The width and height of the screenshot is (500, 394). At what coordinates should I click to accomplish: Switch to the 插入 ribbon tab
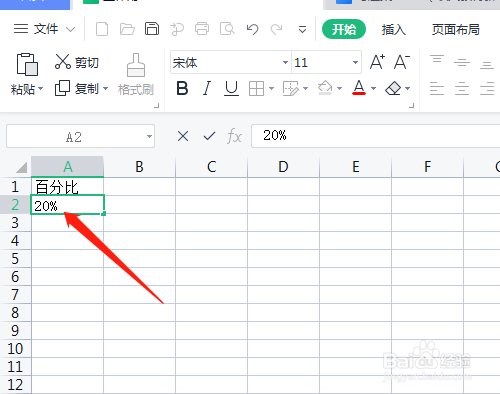[394, 30]
